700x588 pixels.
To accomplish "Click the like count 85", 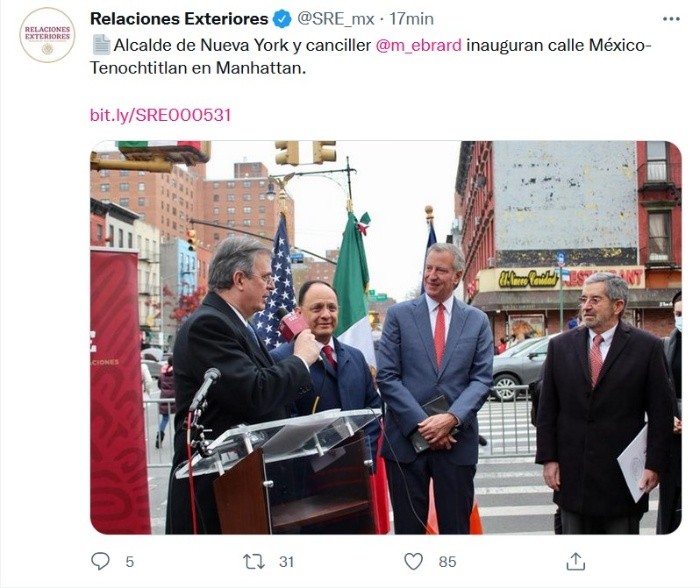I will click(x=447, y=562).
